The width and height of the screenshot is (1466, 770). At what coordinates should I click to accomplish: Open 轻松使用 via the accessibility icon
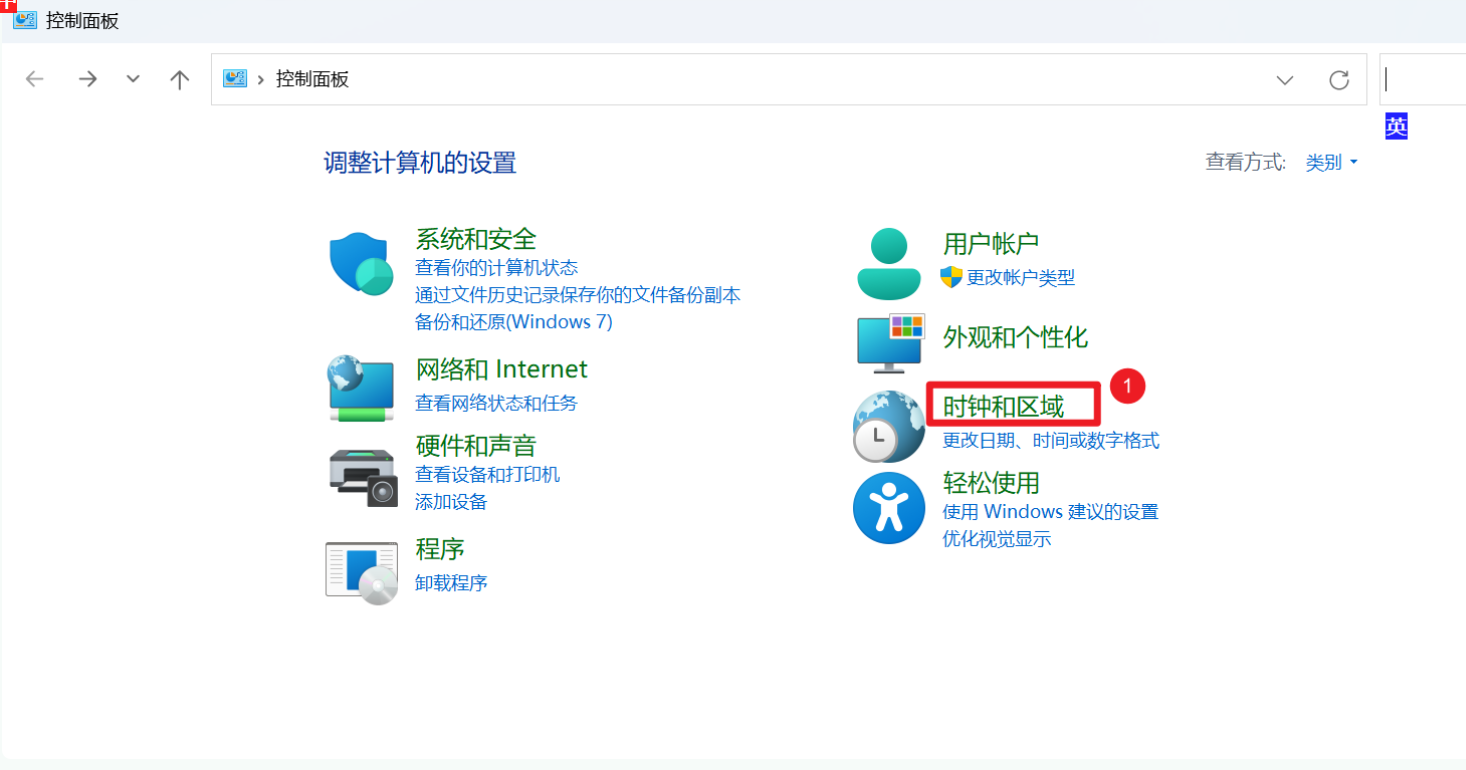(x=888, y=508)
